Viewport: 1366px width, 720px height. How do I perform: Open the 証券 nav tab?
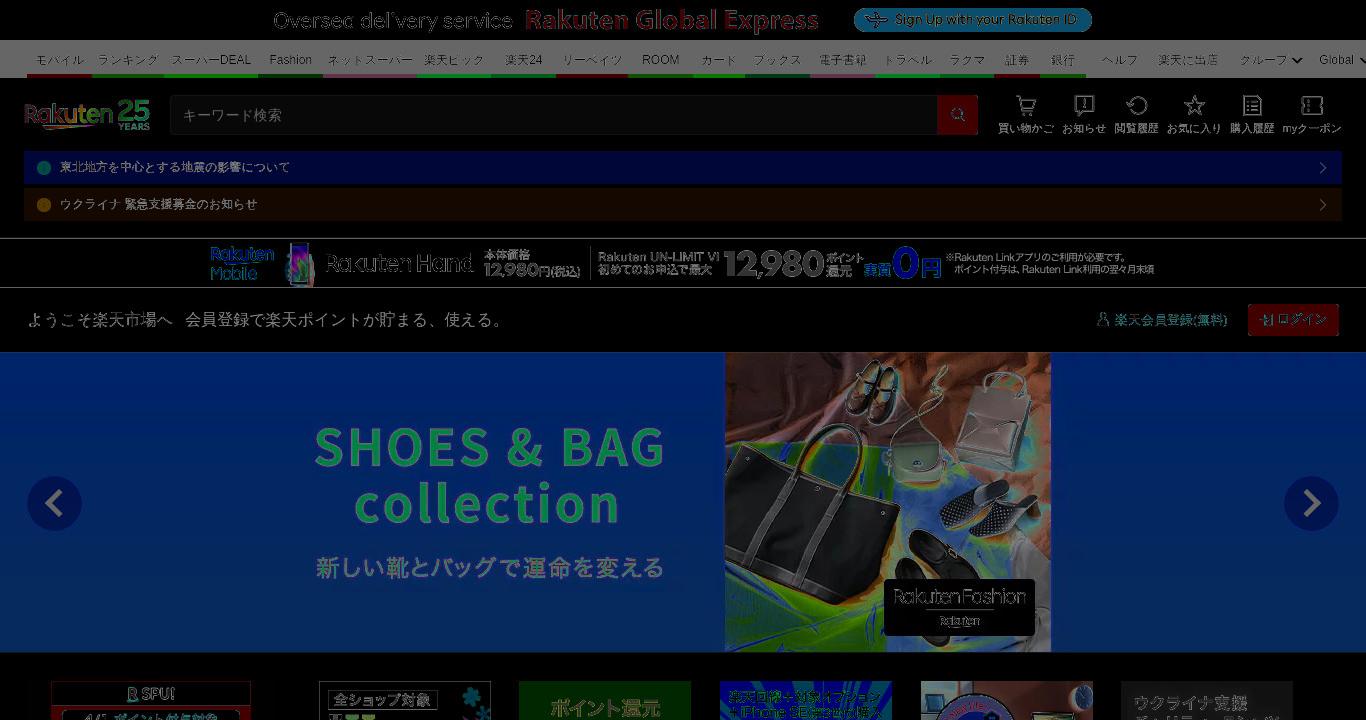pyautogui.click(x=1017, y=60)
